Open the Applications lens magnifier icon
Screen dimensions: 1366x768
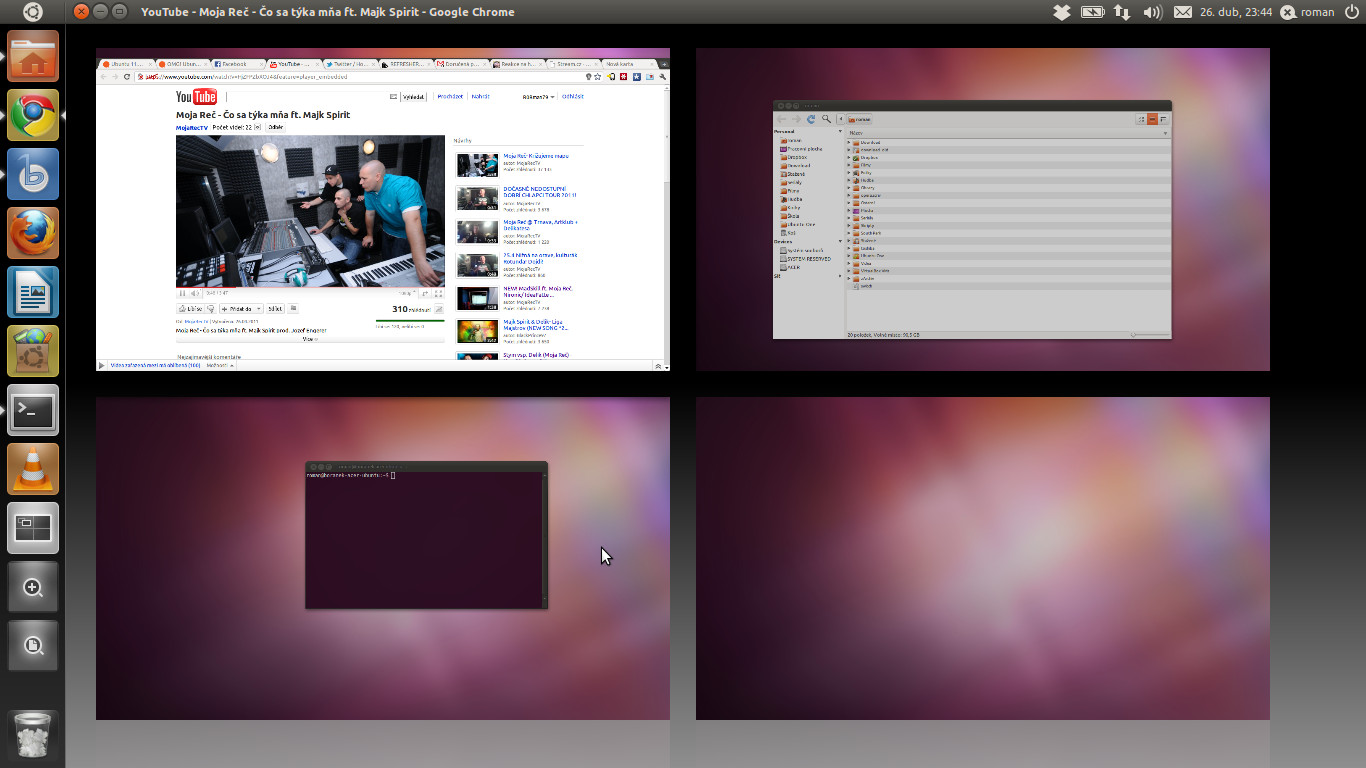(33, 587)
